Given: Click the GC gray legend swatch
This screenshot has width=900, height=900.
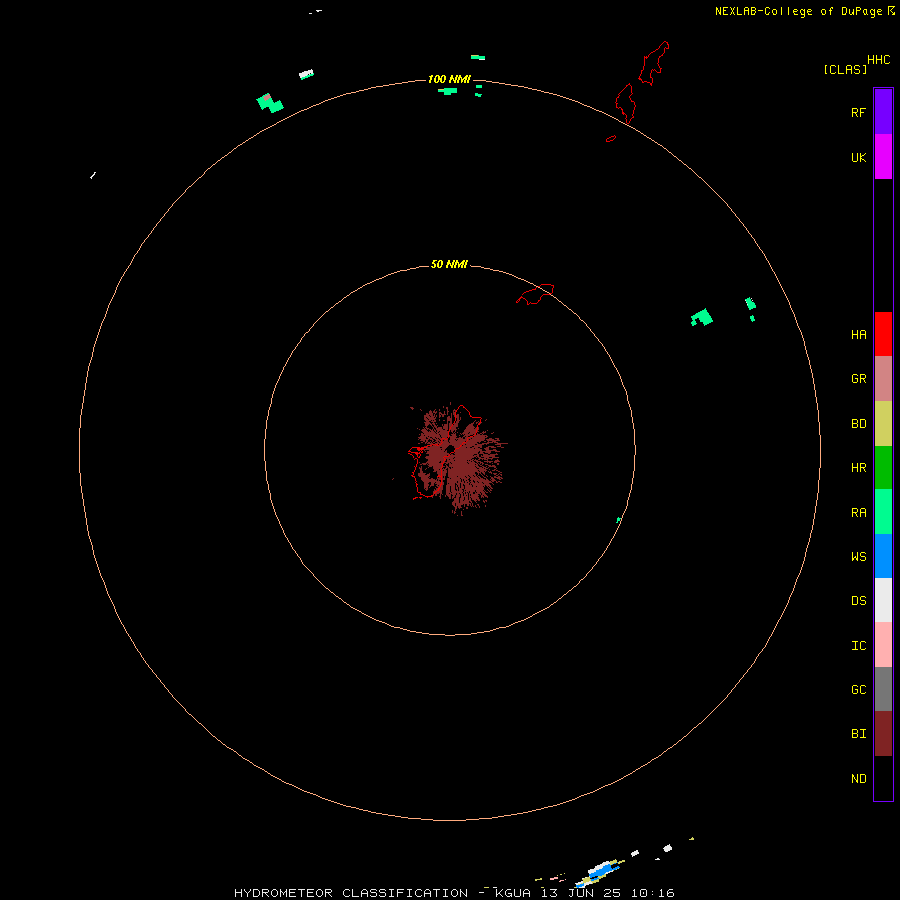Looking at the screenshot, I should (883, 689).
